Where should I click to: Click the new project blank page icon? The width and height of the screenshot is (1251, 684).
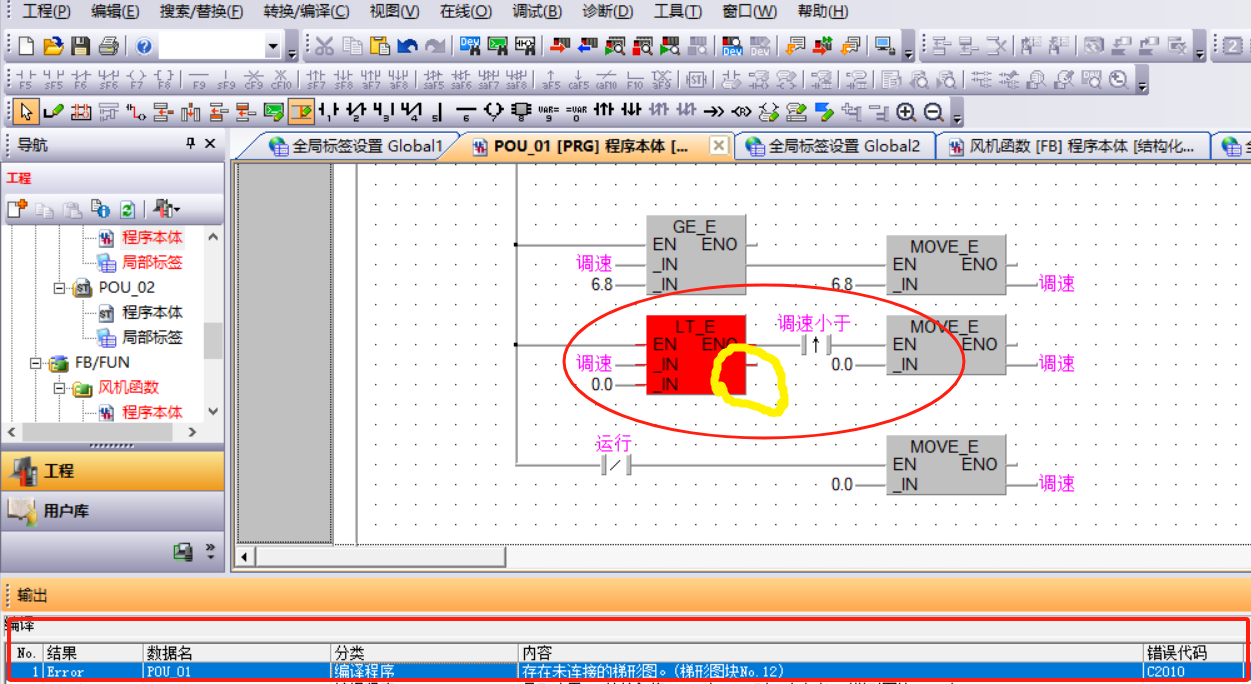point(26,46)
